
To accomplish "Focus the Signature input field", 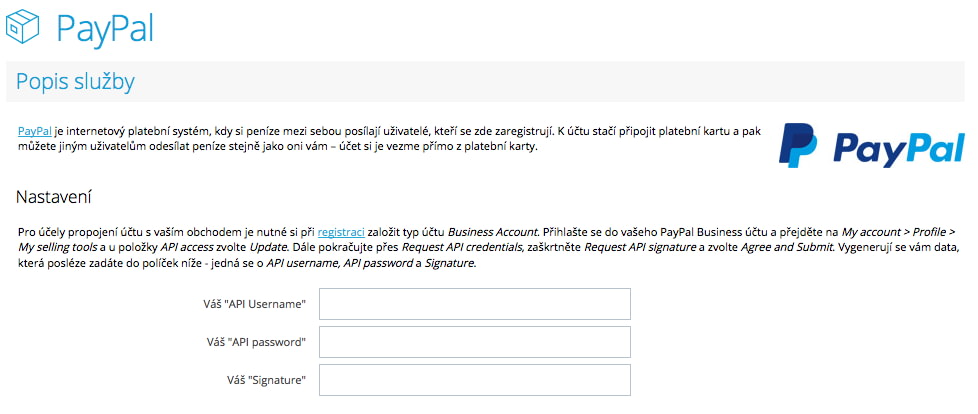I will [x=475, y=380].
